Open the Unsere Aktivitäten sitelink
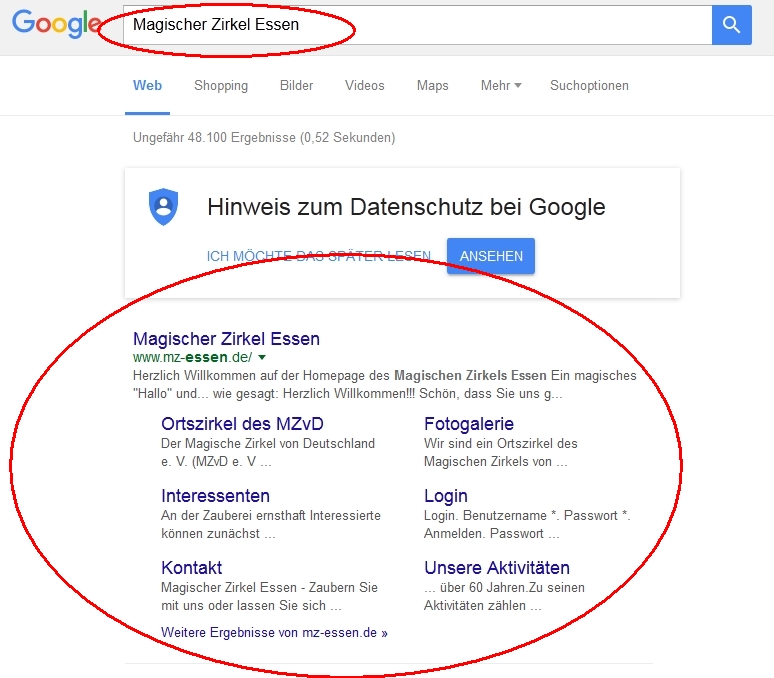 pos(497,567)
